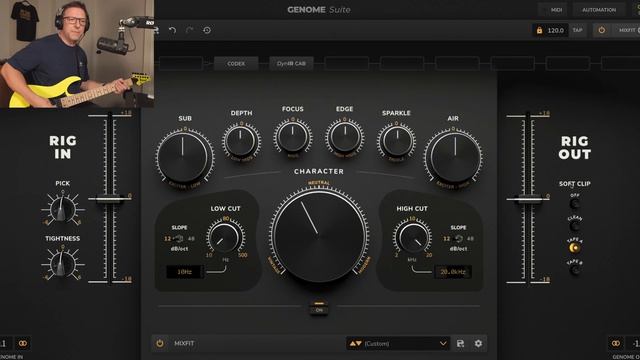
Task: Toggle the High Cut slope switch
Action: point(458,238)
